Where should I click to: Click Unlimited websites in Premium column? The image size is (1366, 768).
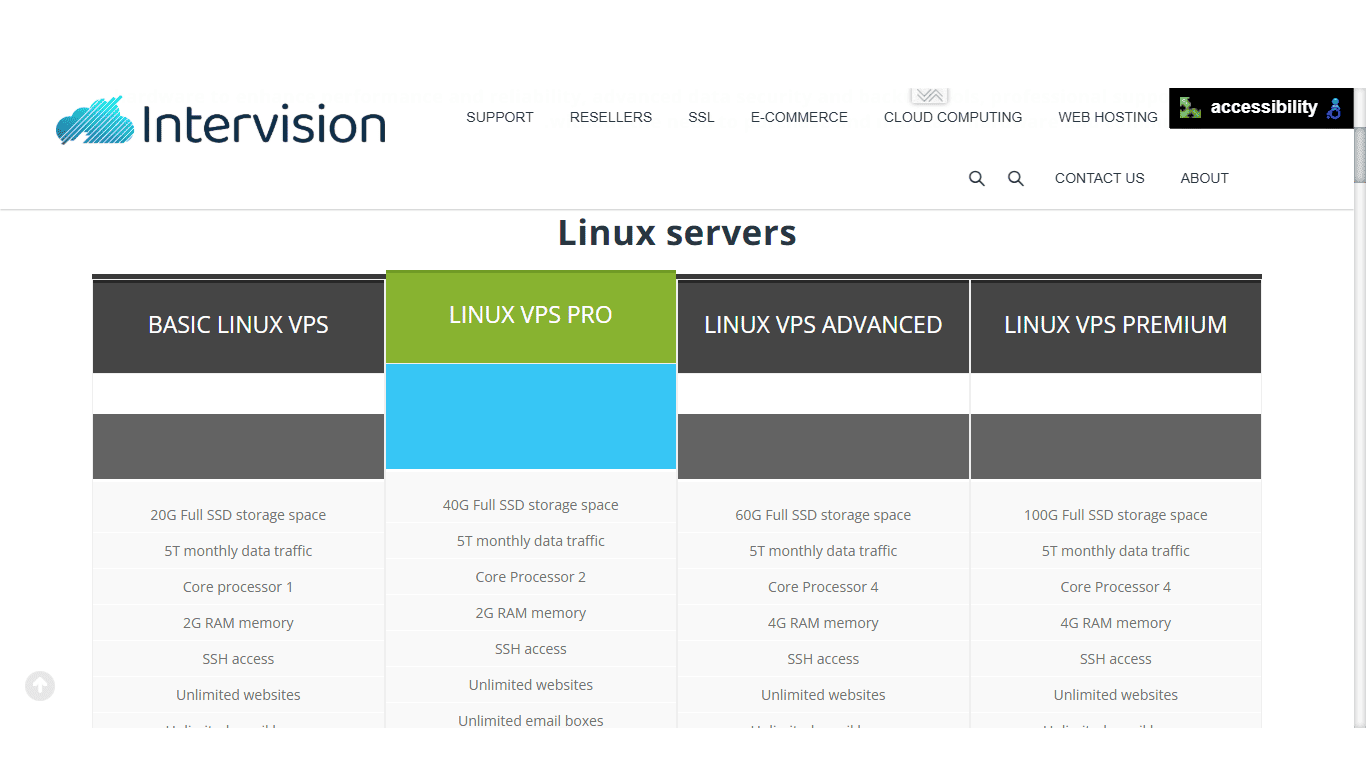point(1116,695)
